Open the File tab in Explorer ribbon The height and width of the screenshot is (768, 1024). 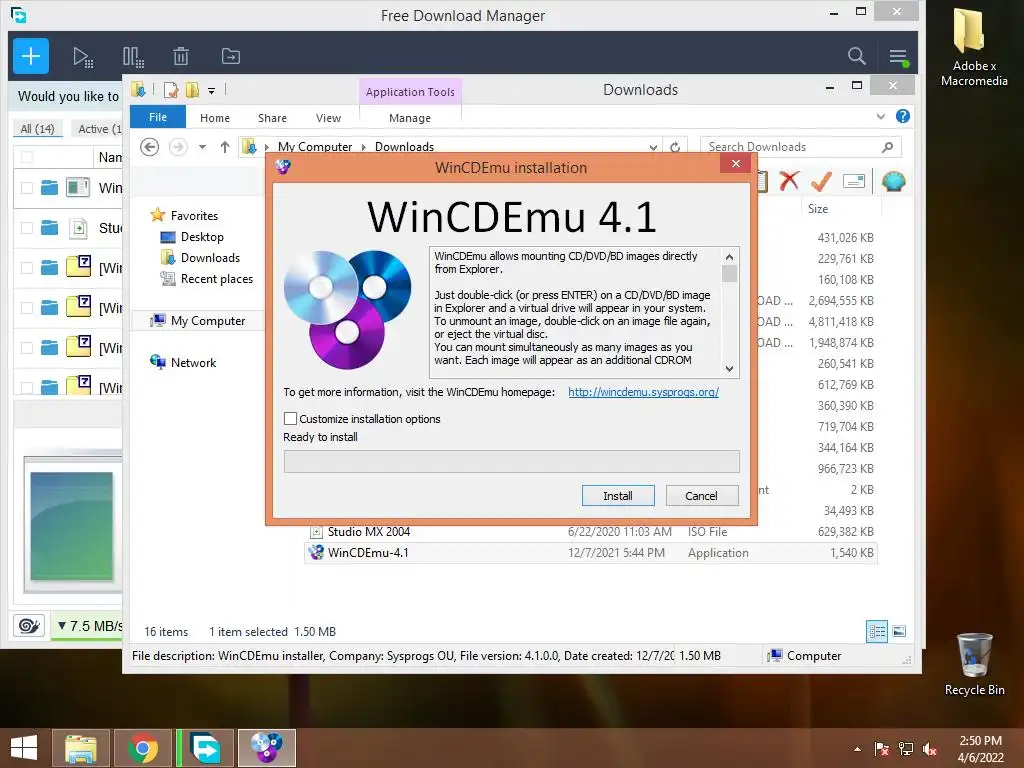point(158,118)
